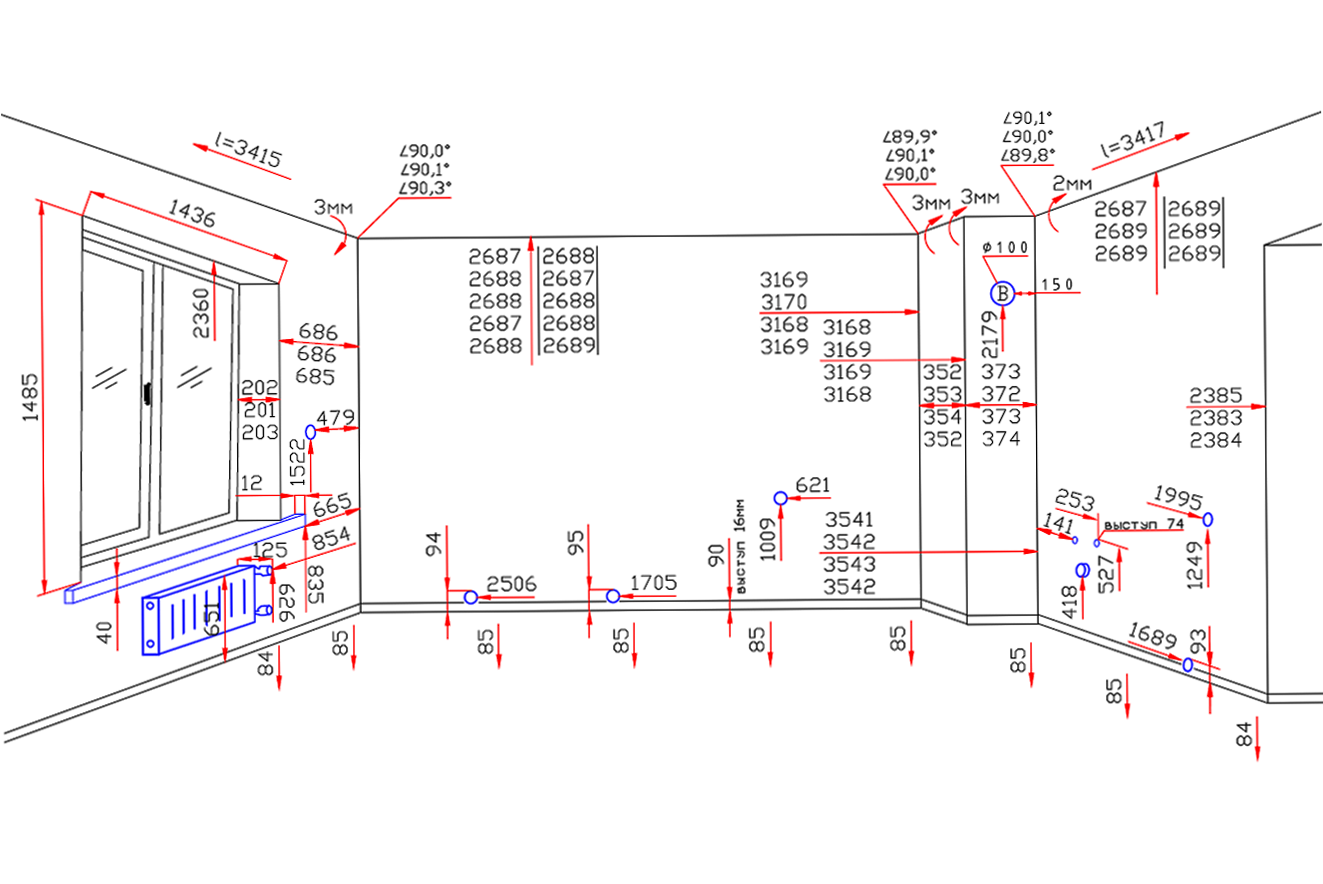The image size is (1323, 884).
Task: Select the double blue circle above 418
Action: coord(1081,571)
